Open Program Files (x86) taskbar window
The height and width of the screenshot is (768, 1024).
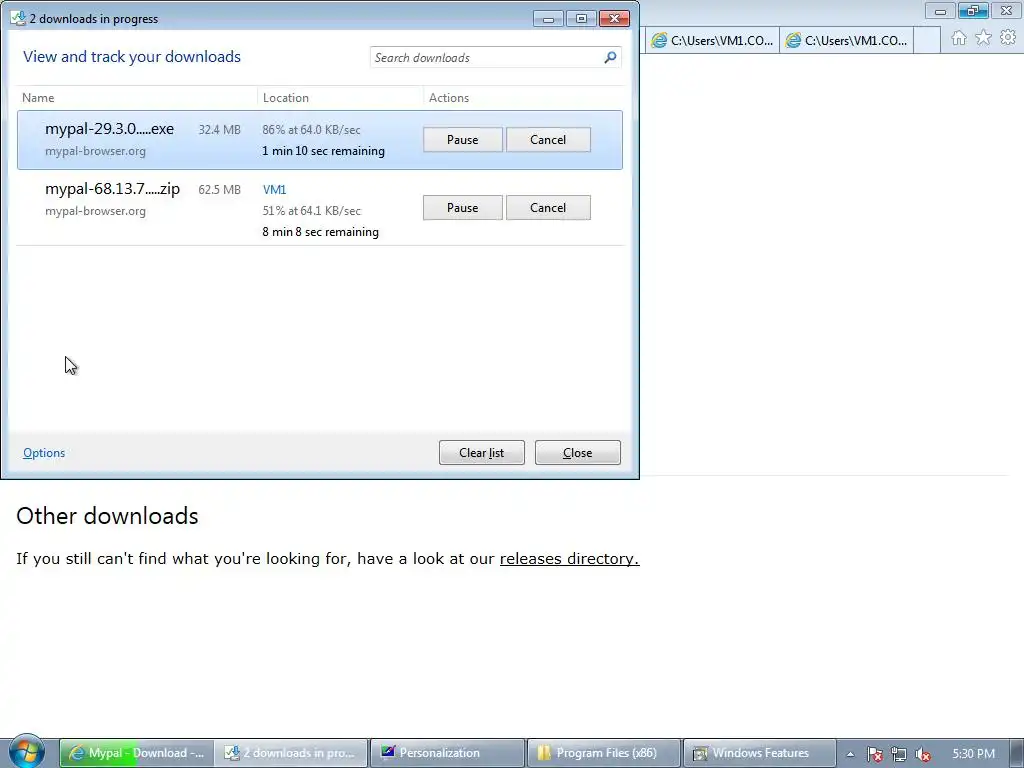(x=603, y=753)
